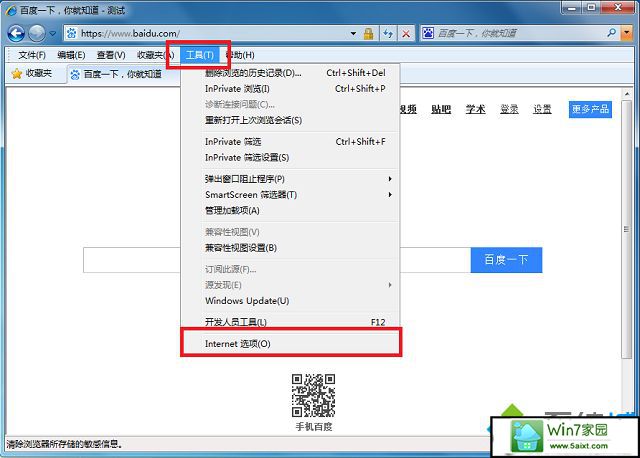Open the 编辑(E) menu

[x=71, y=55]
